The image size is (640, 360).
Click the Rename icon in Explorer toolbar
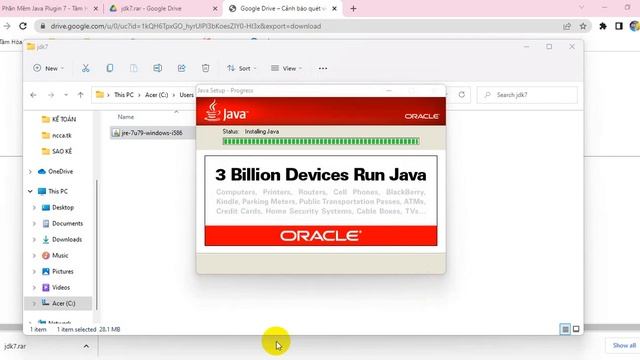click(x=158, y=68)
